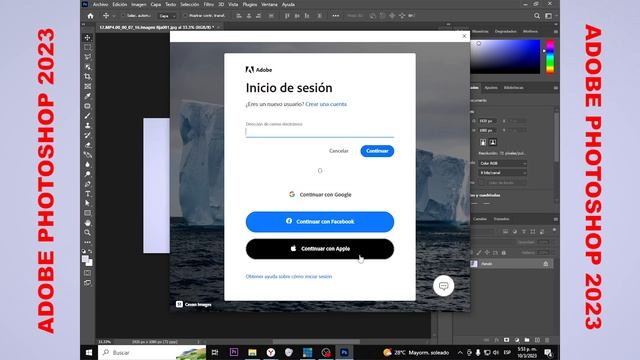Open sign-in help link at dialog bottom
The height and width of the screenshot is (360, 640).
tap(289, 276)
